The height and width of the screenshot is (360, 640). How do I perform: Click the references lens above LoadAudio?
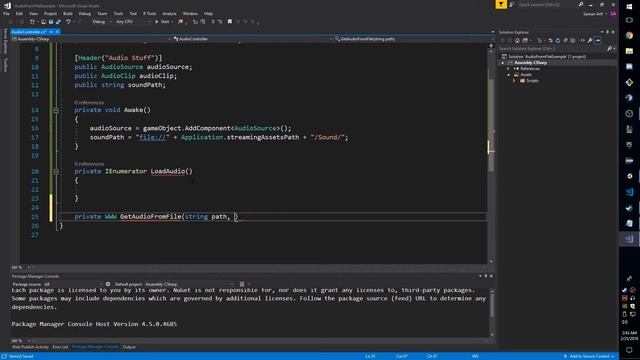[89, 164]
